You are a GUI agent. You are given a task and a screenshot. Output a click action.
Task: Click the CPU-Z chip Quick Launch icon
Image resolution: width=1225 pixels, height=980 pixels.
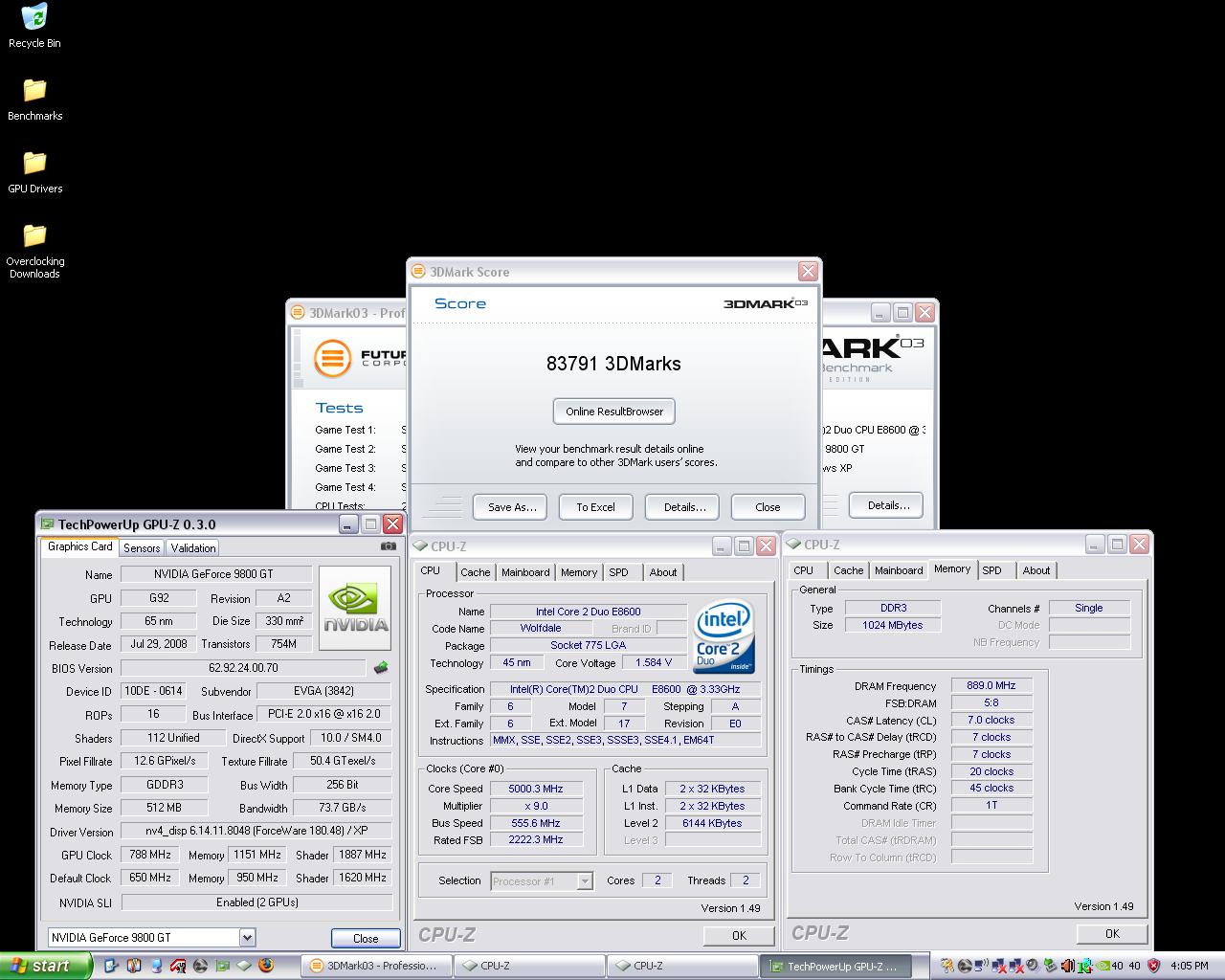[243, 966]
